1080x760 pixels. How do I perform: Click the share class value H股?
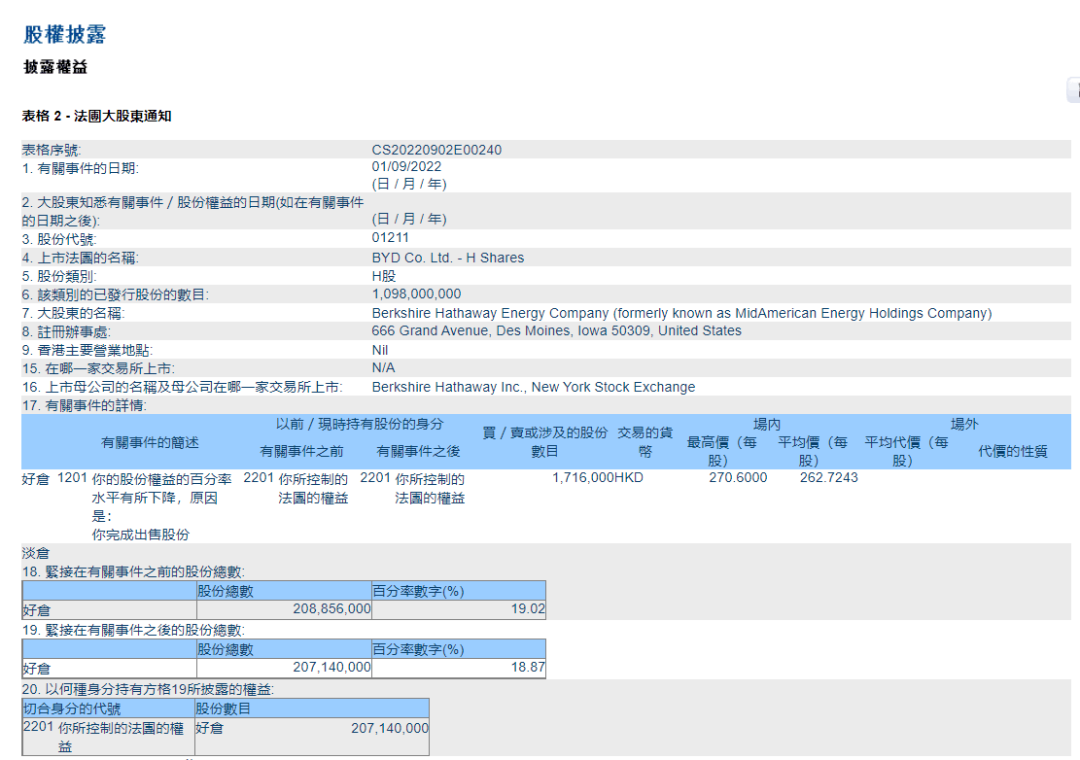[x=384, y=276]
